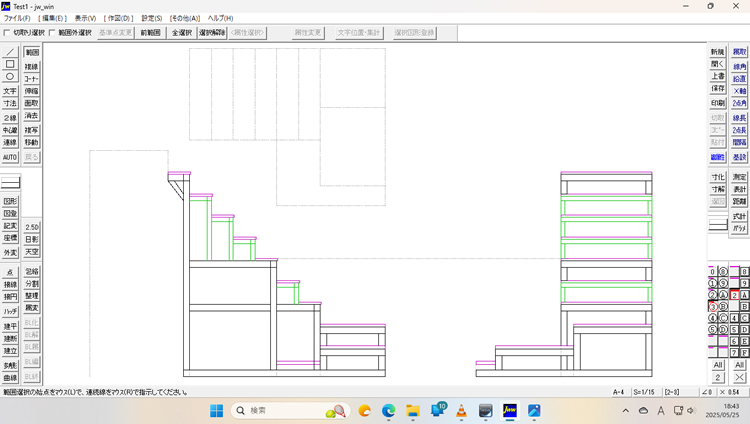This screenshot has height=424, width=750.
Task: Enable the 切取り選択 checkbox
Action: pos(8,33)
